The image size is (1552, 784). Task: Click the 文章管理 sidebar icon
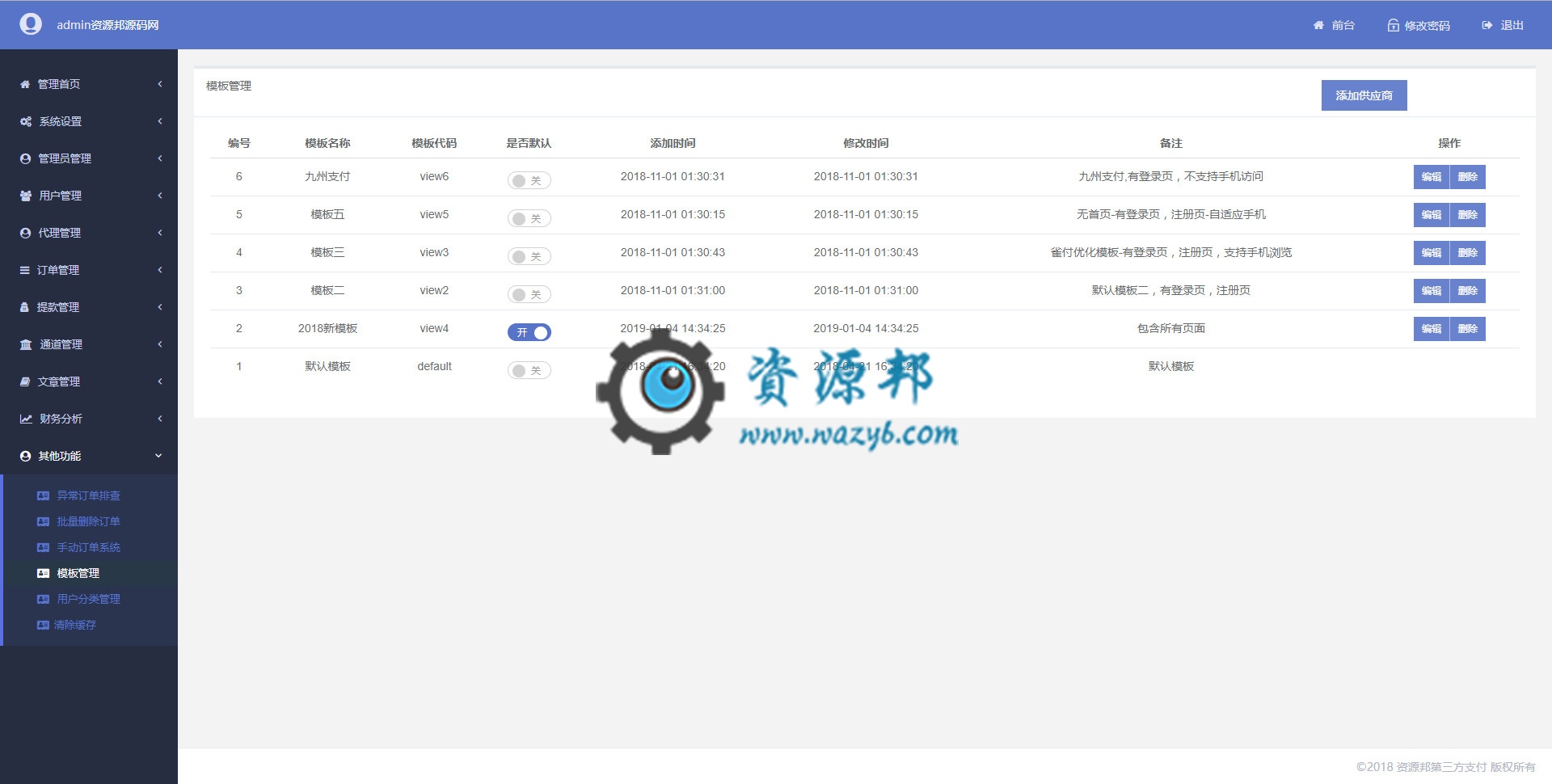pyautogui.click(x=25, y=381)
